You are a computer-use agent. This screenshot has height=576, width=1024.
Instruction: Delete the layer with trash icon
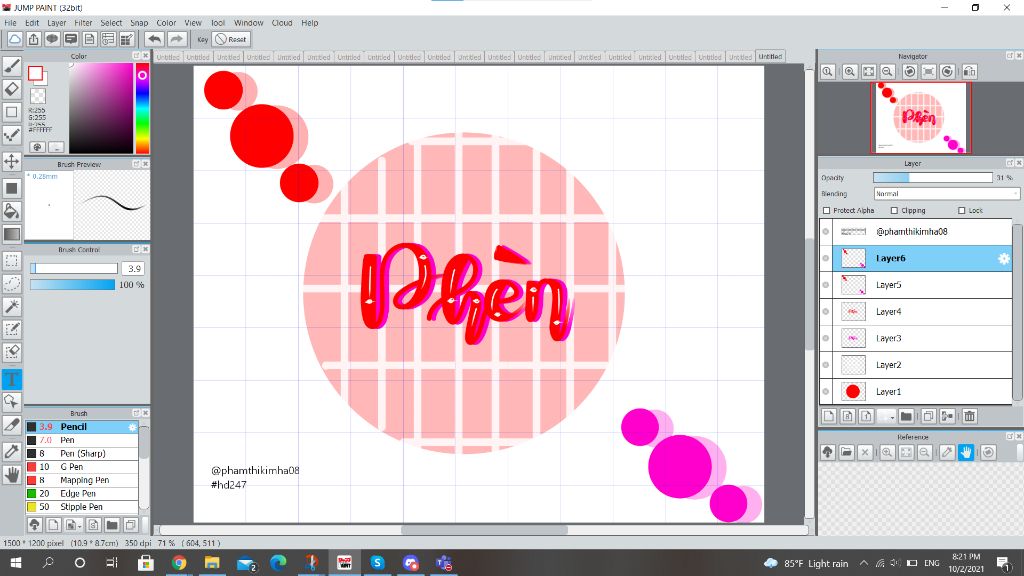click(x=970, y=416)
